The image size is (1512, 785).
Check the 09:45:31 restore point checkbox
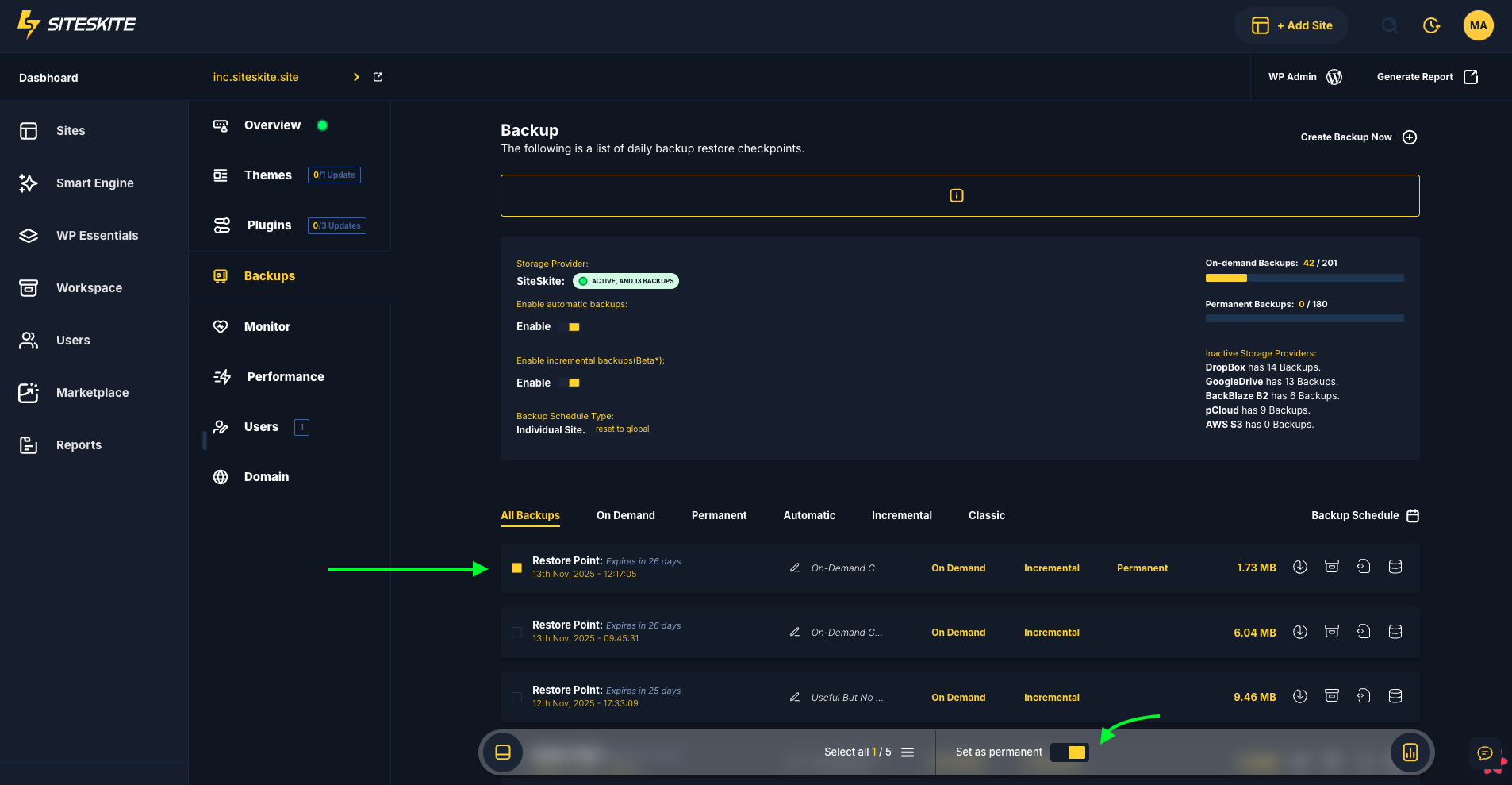click(516, 633)
